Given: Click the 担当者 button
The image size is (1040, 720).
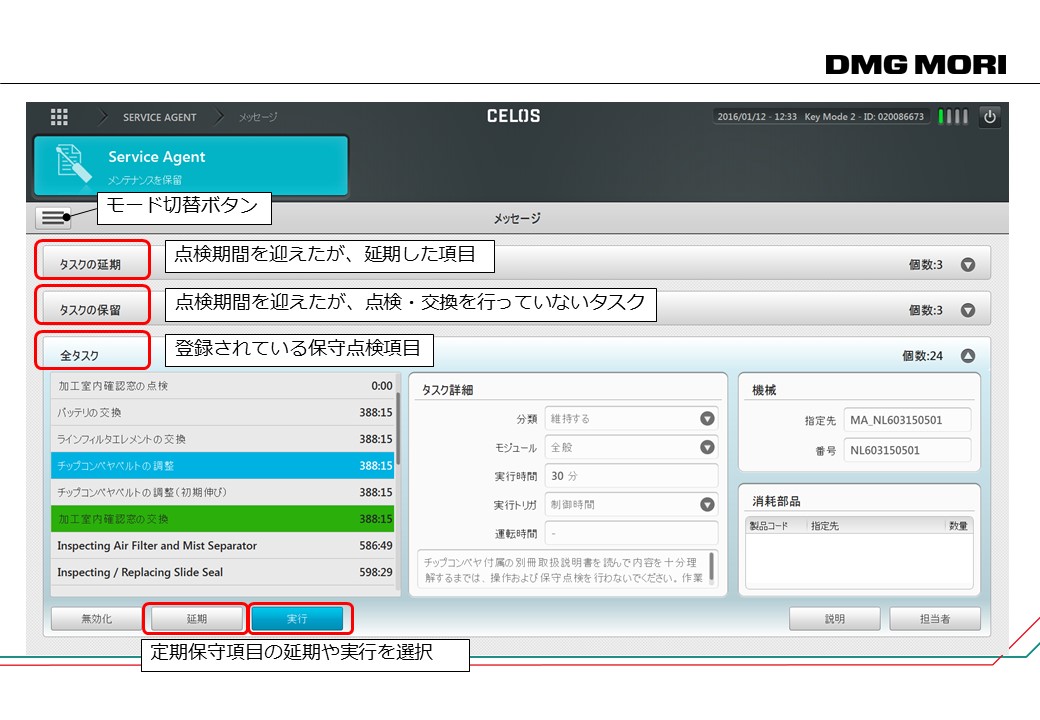Looking at the screenshot, I should coord(935,619).
